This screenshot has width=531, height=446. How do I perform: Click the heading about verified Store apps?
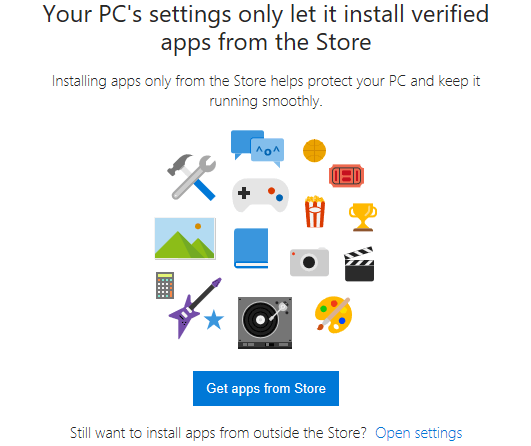(x=266, y=28)
